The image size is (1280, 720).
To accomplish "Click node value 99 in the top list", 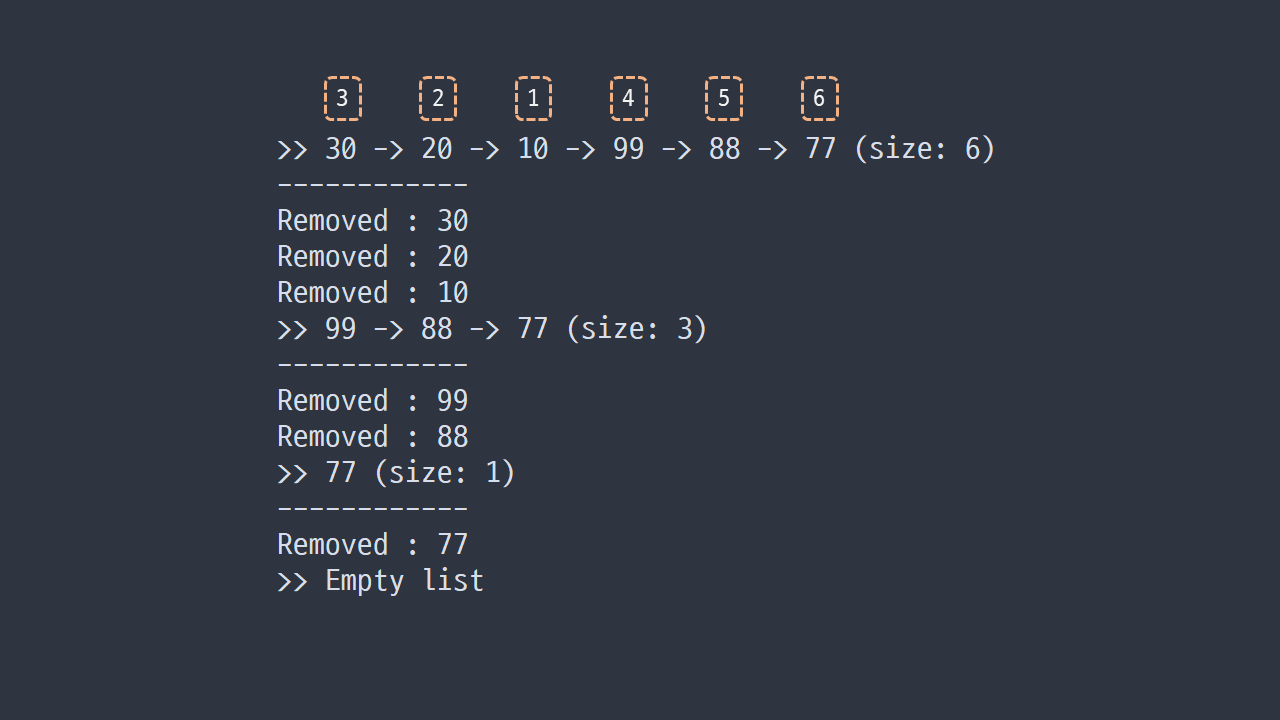I will 629,150.
